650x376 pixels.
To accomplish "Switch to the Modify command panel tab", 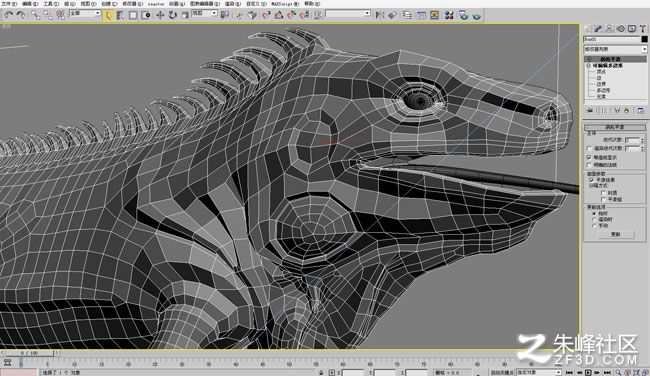I will click(x=598, y=29).
